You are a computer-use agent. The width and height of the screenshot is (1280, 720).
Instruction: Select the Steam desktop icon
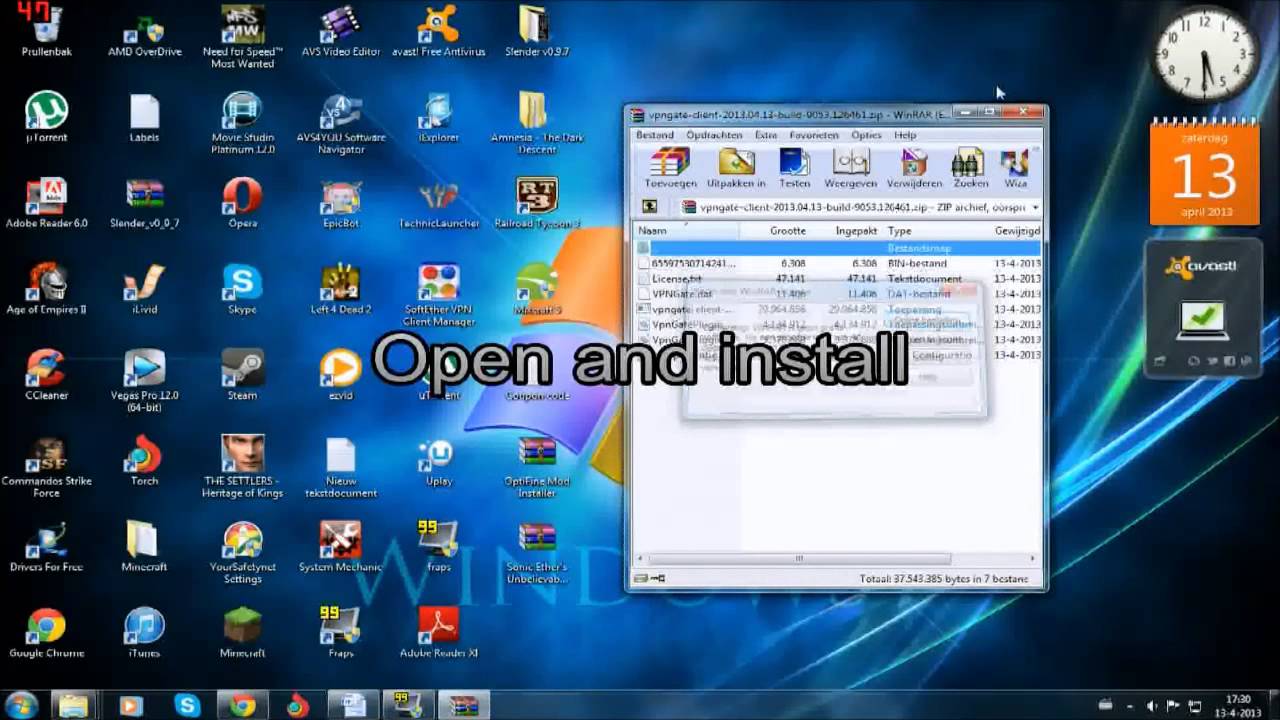[x=243, y=375]
